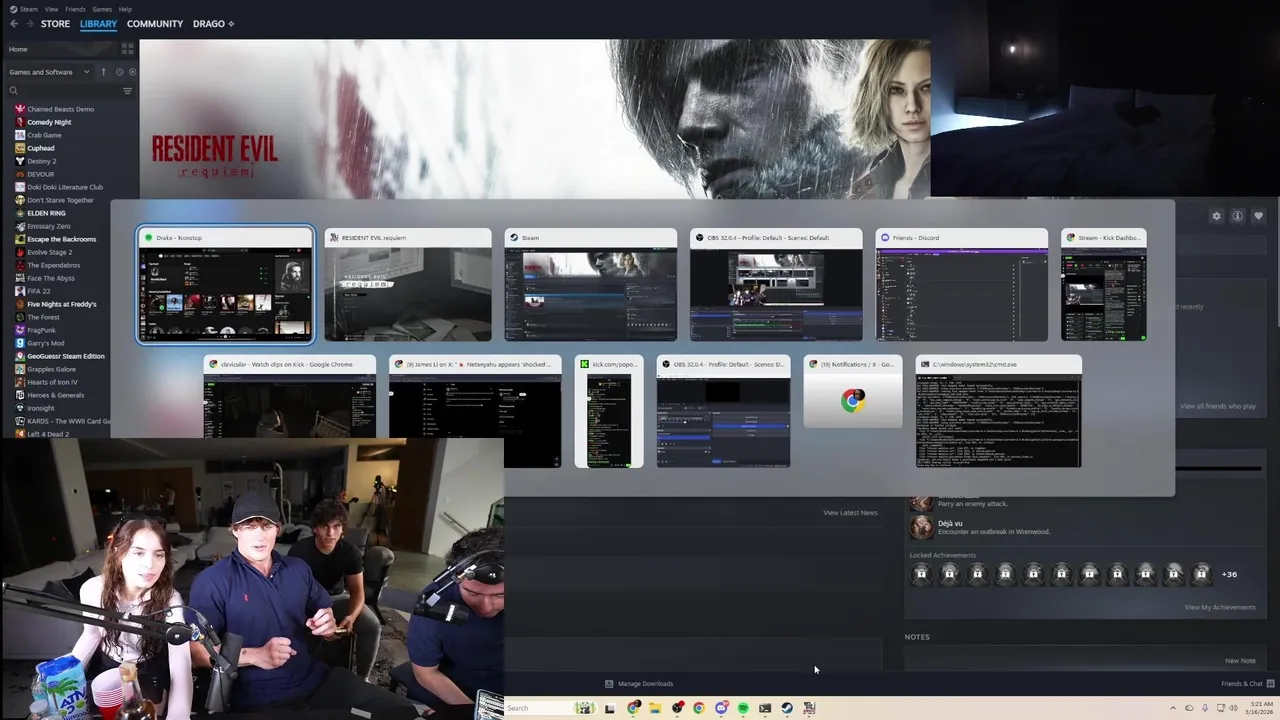Go to the STORE tab
Viewport: 1280px width, 720px height.
(x=55, y=24)
